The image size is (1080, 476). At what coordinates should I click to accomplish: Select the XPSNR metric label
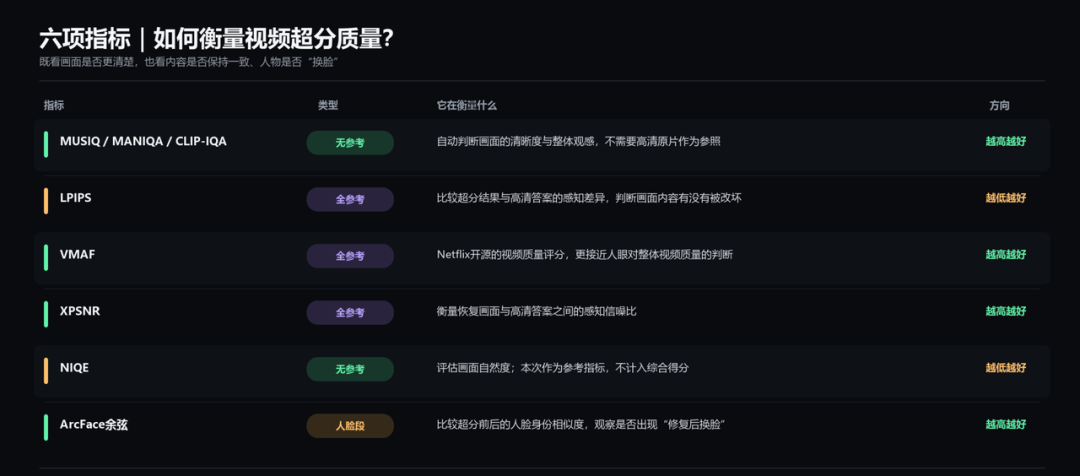[80, 311]
